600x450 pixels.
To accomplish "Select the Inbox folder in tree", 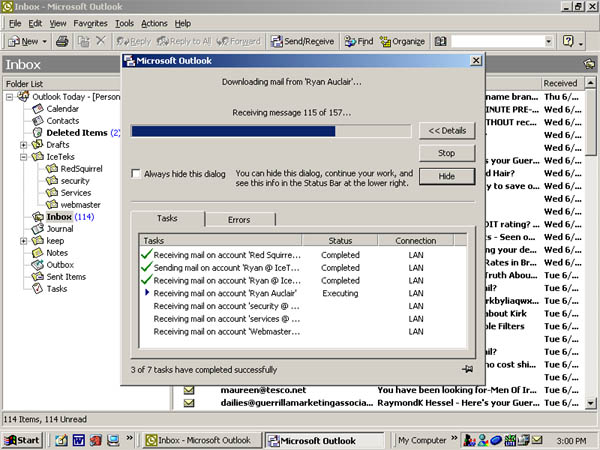I will point(59,217).
